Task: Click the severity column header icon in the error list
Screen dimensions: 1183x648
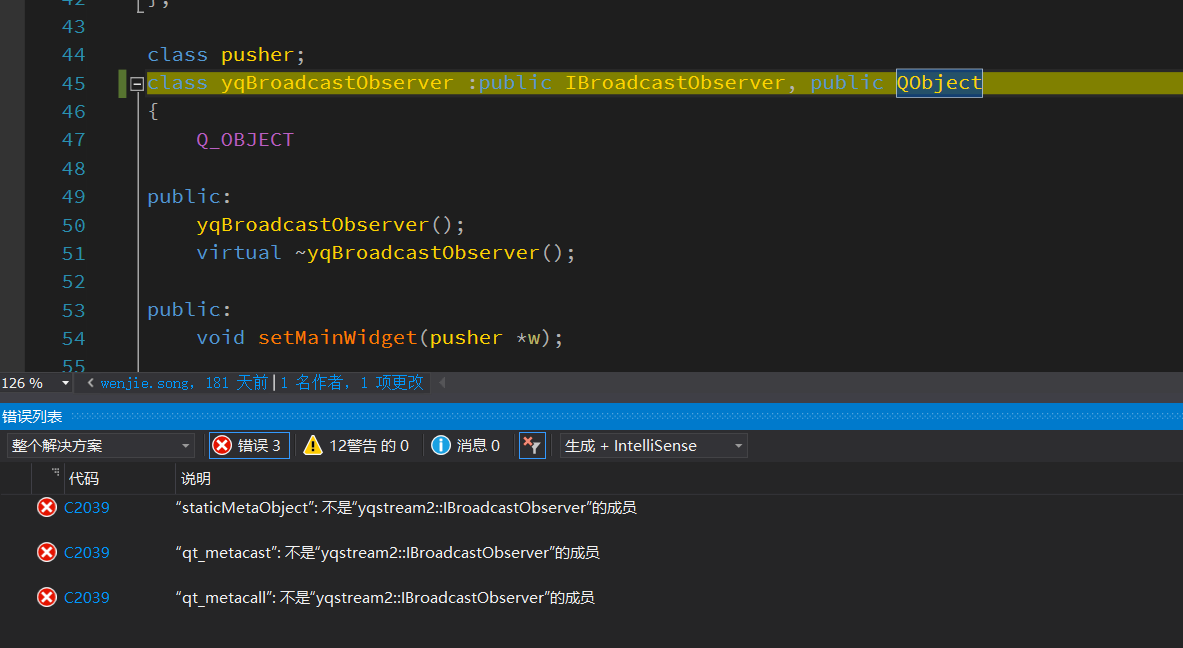Action: (x=55, y=478)
